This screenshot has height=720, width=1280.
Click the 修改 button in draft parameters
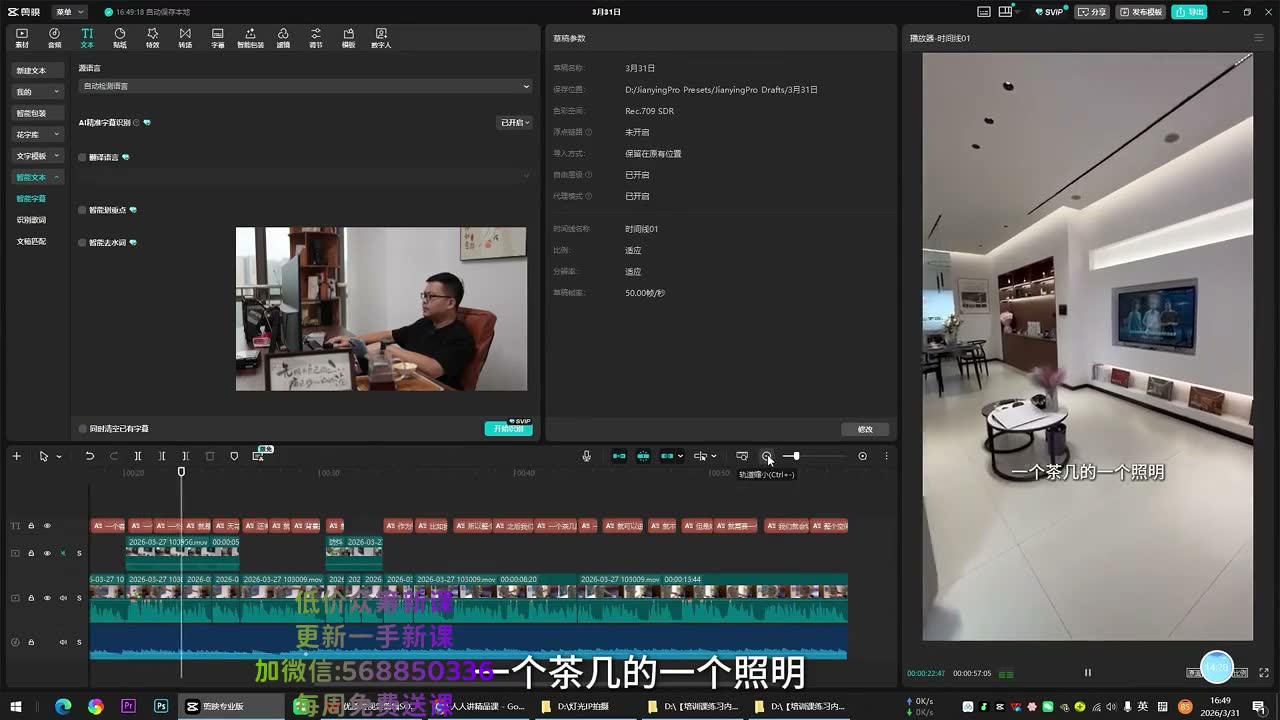tap(865, 429)
